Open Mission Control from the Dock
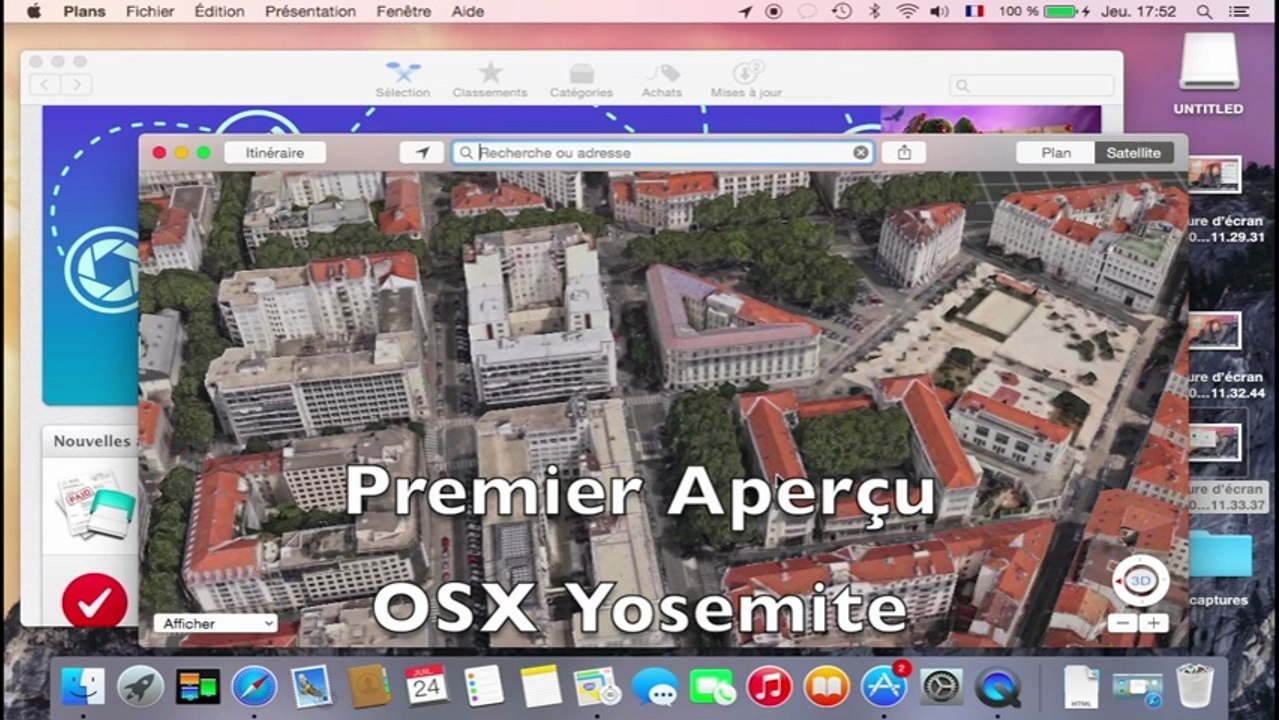1279x720 pixels. (x=197, y=686)
